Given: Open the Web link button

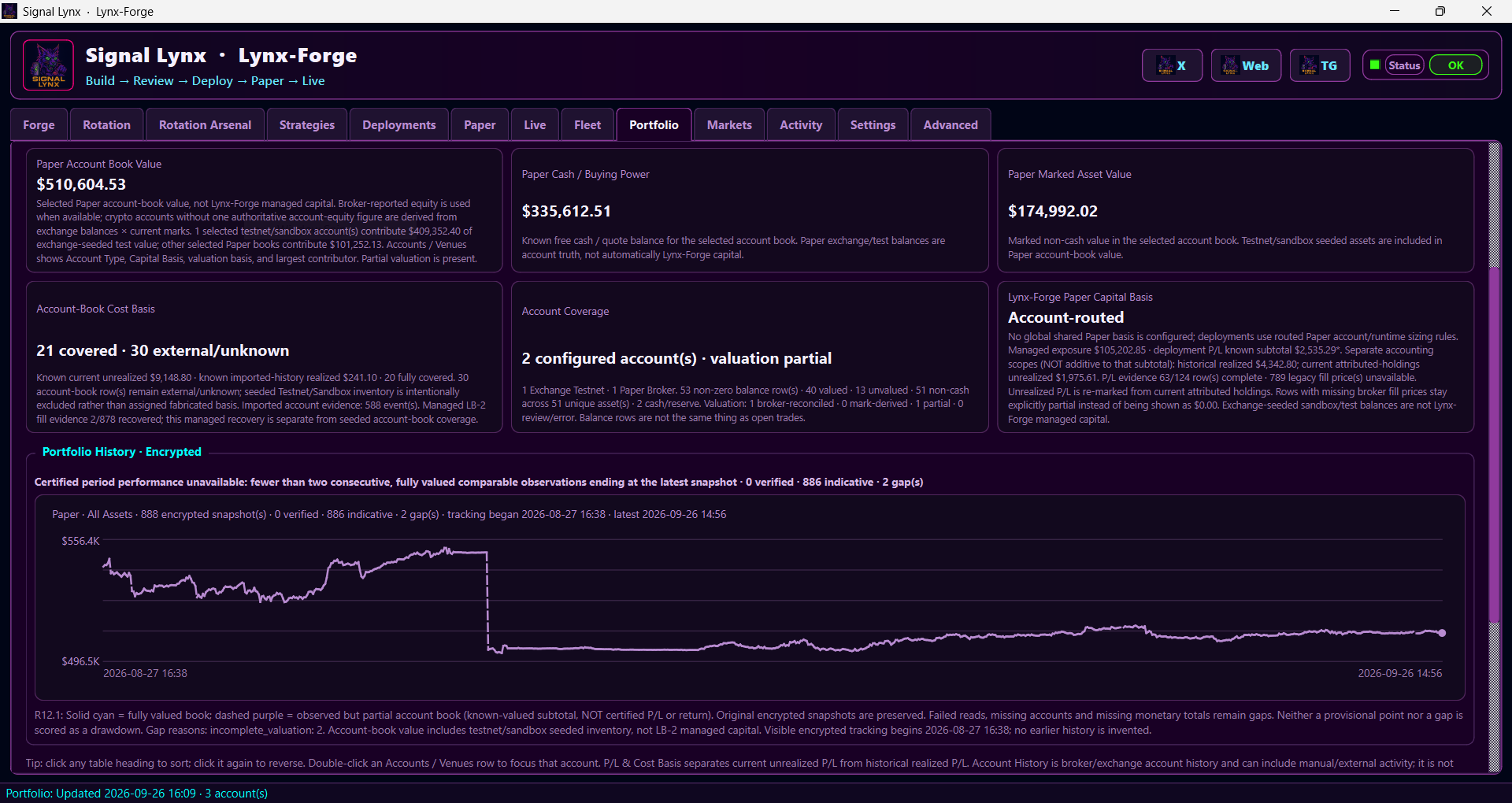Looking at the screenshot, I should [1246, 65].
